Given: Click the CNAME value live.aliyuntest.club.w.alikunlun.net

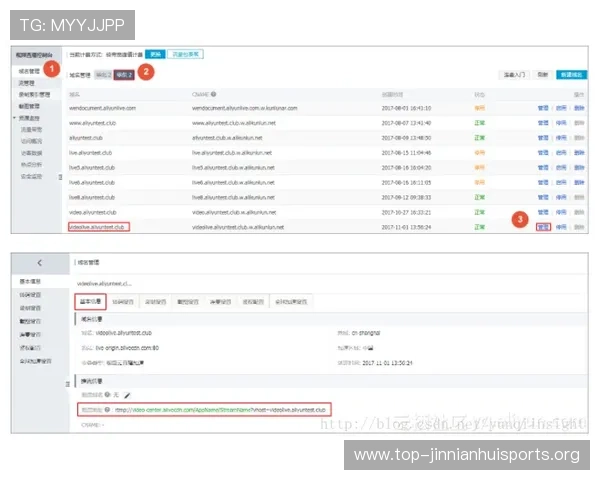Looking at the screenshot, I should point(232,153).
